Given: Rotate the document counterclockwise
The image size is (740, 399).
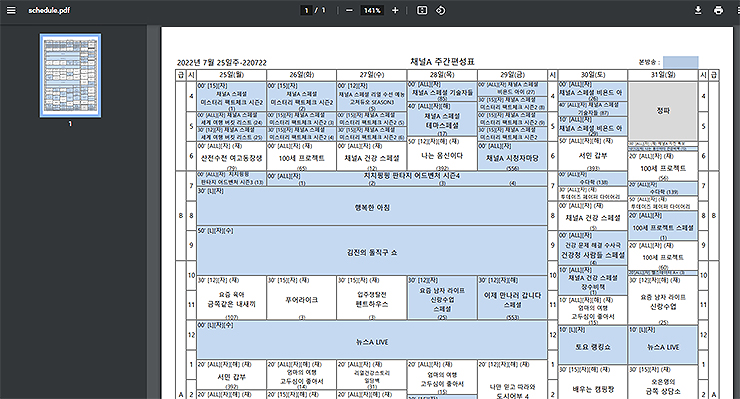Looking at the screenshot, I should tap(440, 10).
